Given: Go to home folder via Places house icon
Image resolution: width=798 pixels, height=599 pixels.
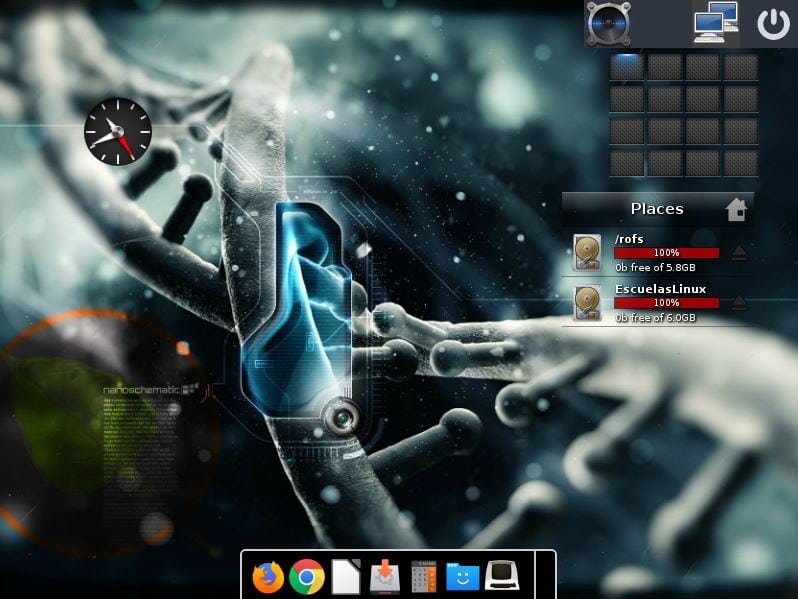Looking at the screenshot, I should tap(736, 209).
